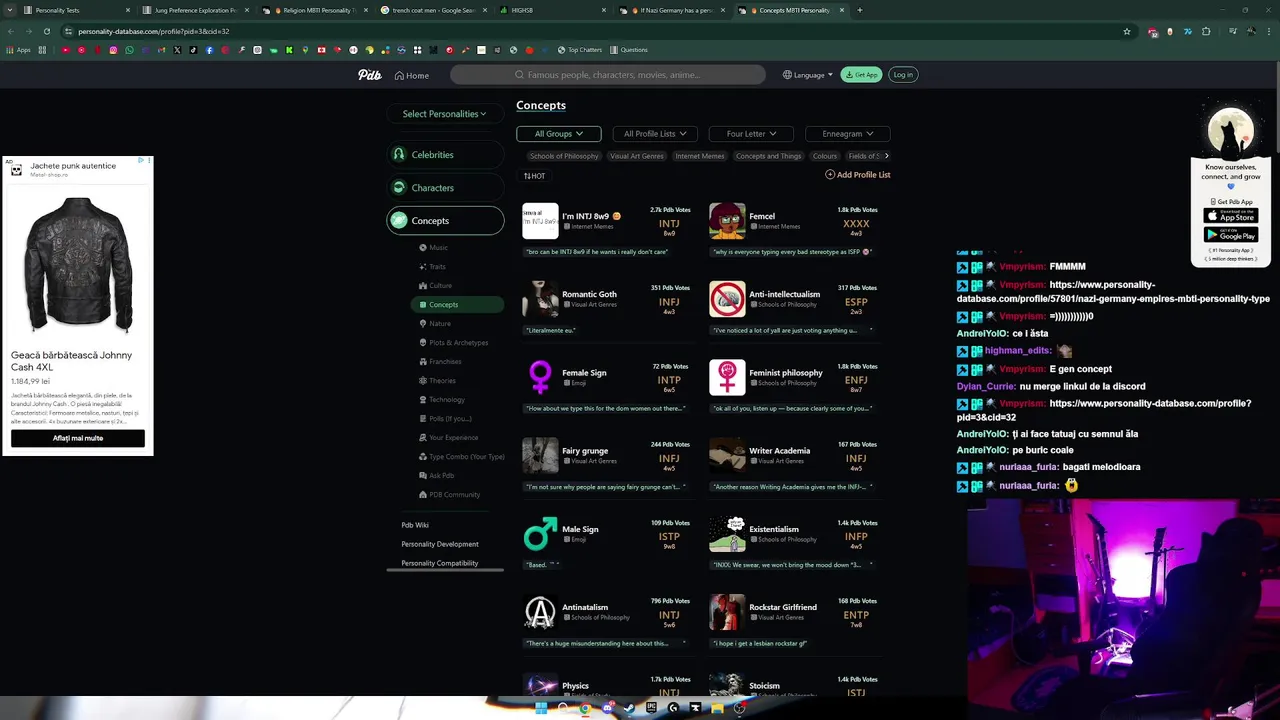Viewport: 1280px width, 720px height.
Task: Open the Writer Academia profile image
Action: pos(727,455)
